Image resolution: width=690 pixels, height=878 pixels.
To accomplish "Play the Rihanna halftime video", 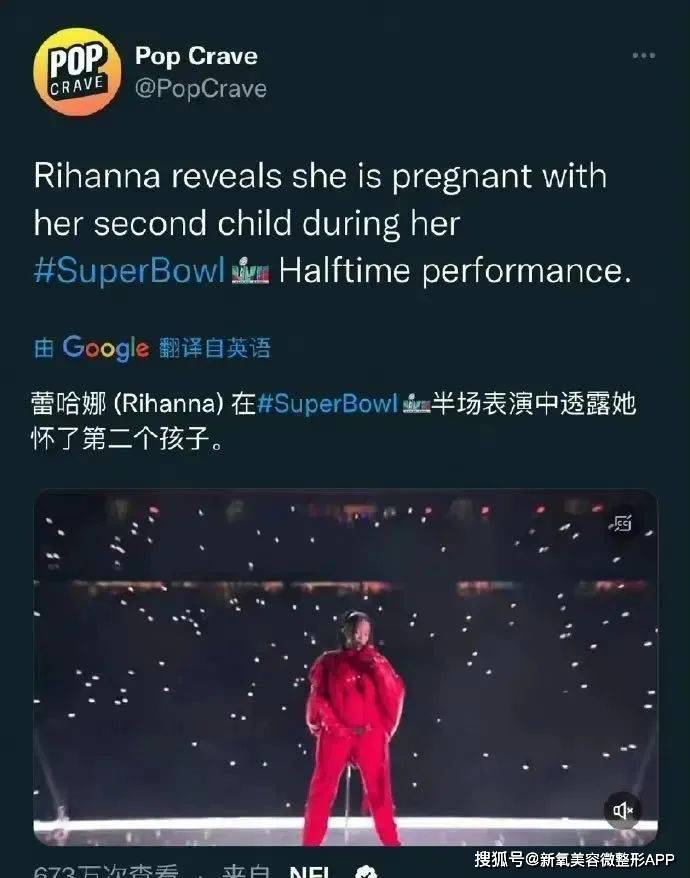I will [346, 667].
